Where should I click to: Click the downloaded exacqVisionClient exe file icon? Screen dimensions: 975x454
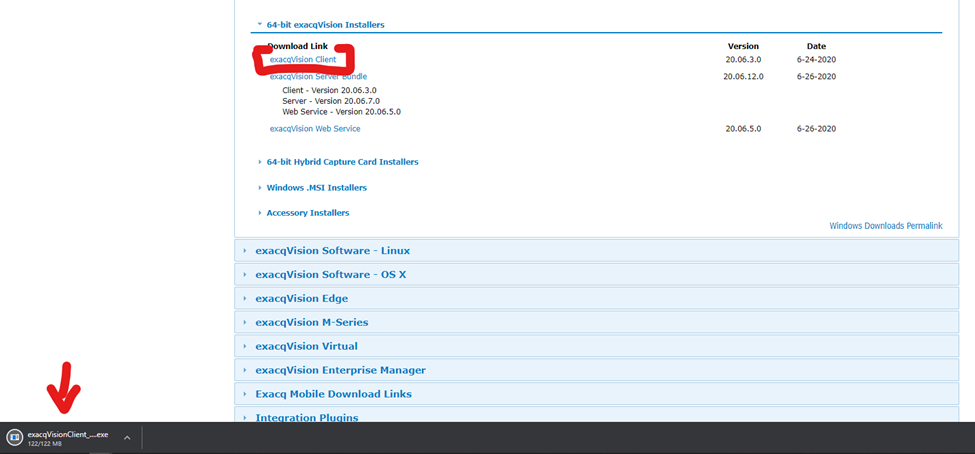click(14, 437)
